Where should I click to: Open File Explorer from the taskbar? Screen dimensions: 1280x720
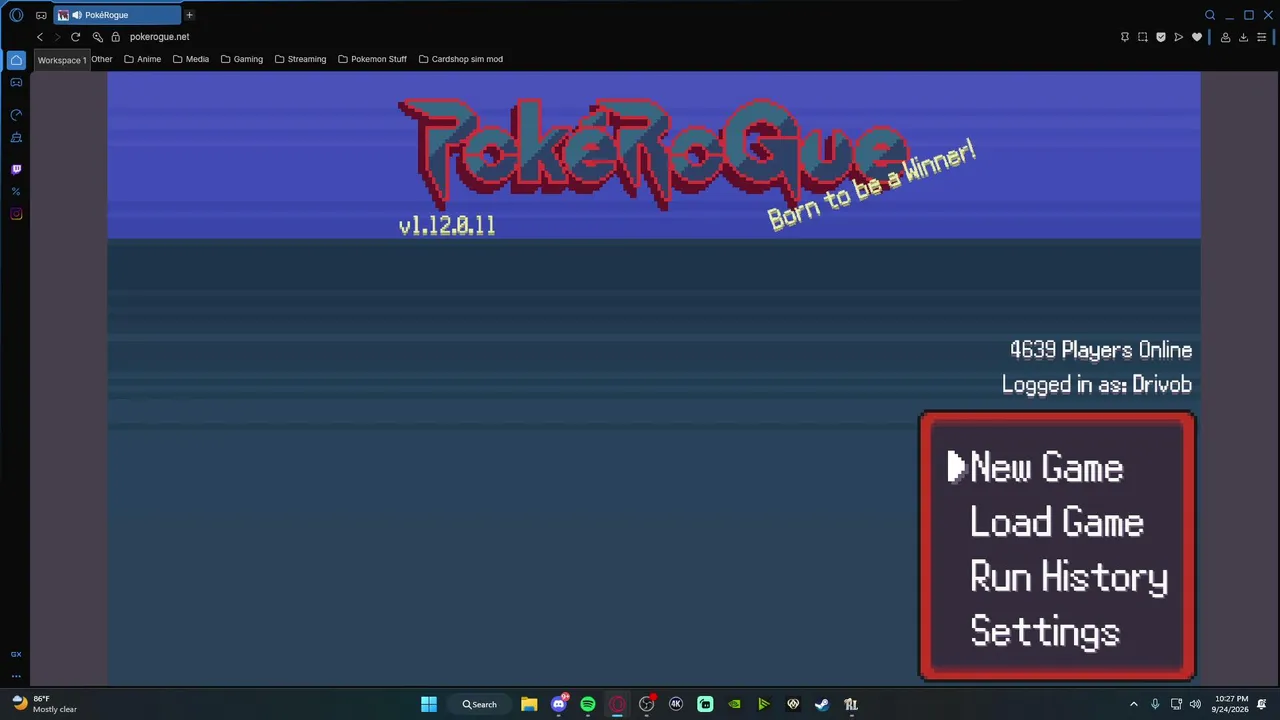529,704
